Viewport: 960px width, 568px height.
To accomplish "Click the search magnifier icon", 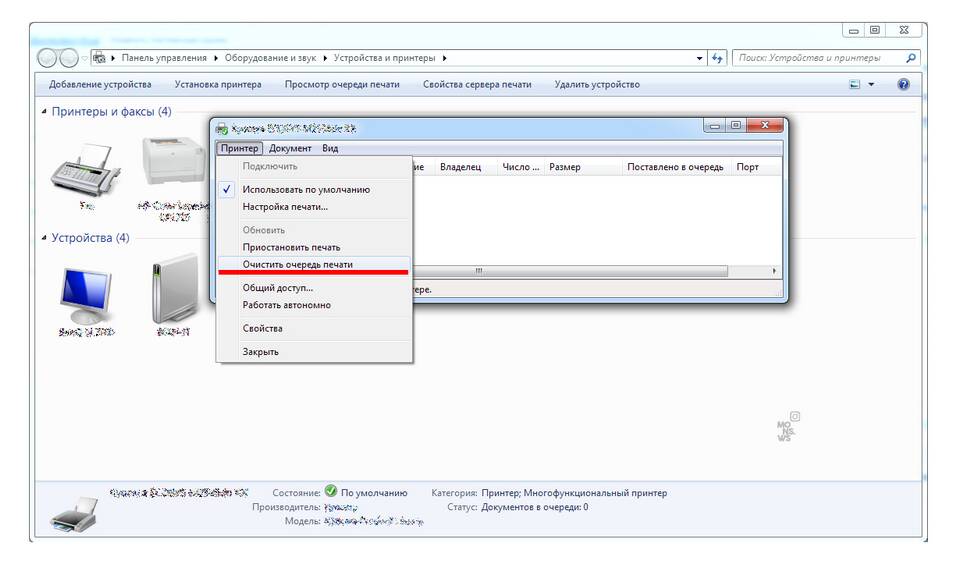I will (x=910, y=58).
